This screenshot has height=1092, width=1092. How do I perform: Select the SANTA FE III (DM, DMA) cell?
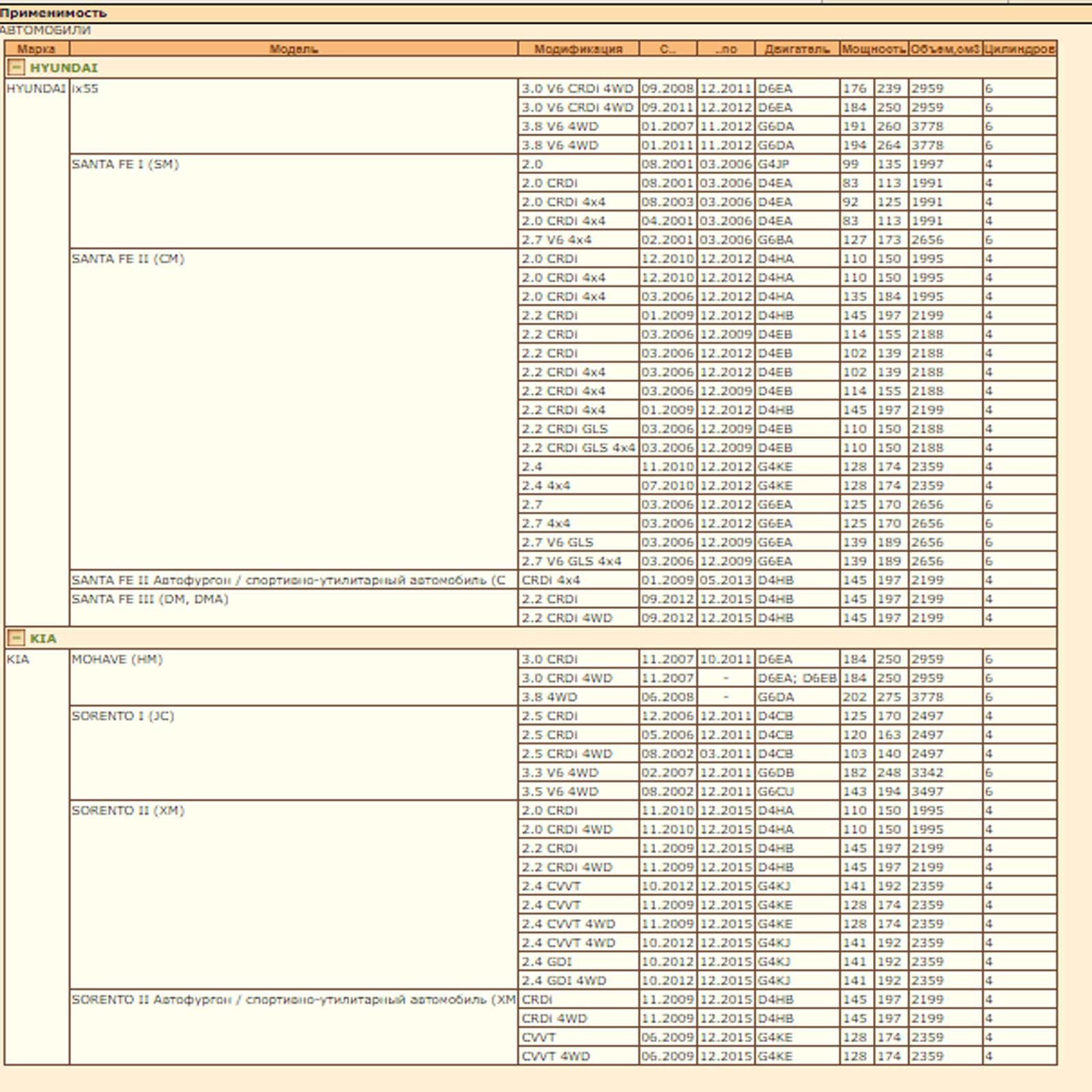click(150, 599)
